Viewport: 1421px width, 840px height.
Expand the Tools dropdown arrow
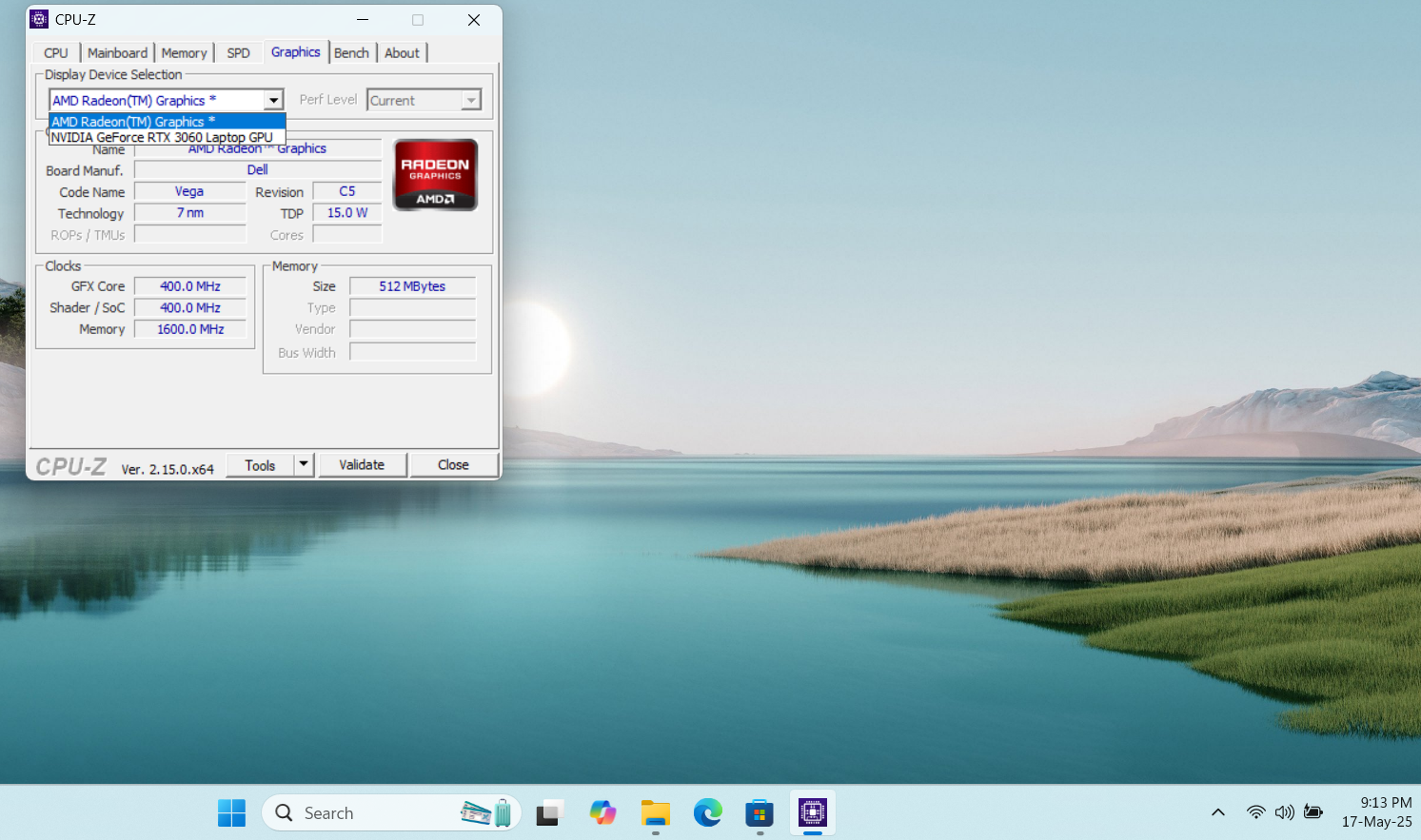(304, 464)
